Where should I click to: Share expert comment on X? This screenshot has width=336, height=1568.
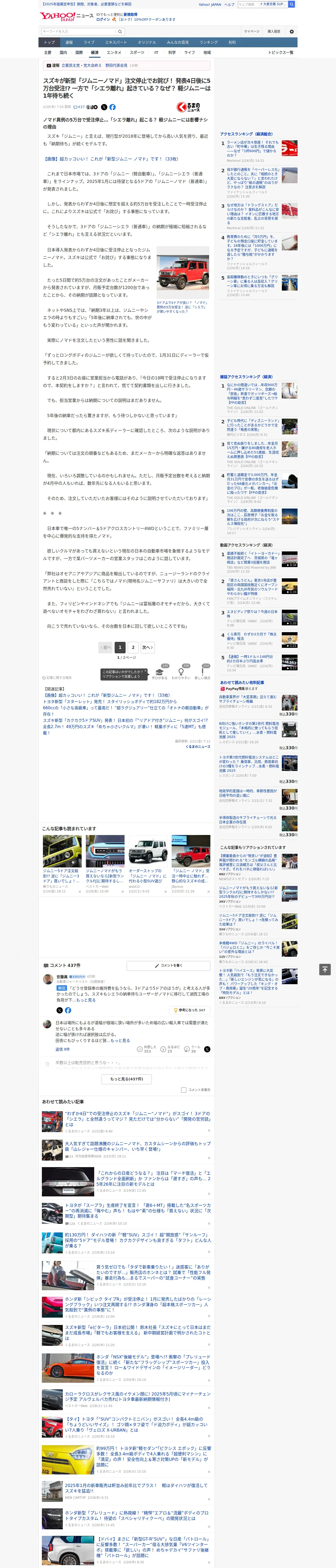point(59,1010)
